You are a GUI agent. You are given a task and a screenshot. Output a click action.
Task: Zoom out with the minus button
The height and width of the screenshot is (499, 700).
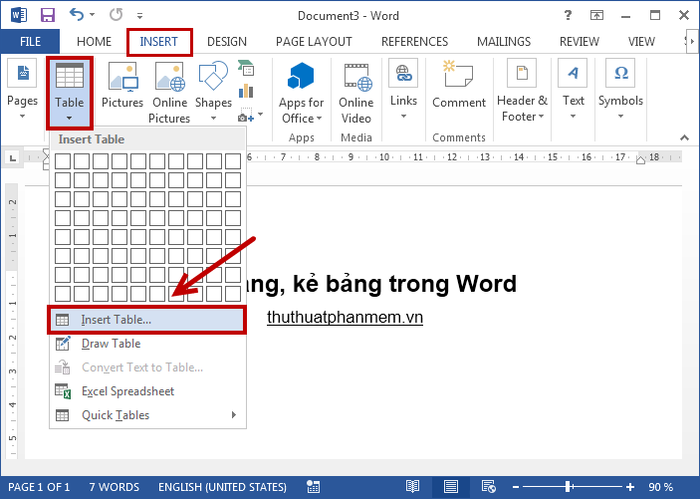coord(516,487)
